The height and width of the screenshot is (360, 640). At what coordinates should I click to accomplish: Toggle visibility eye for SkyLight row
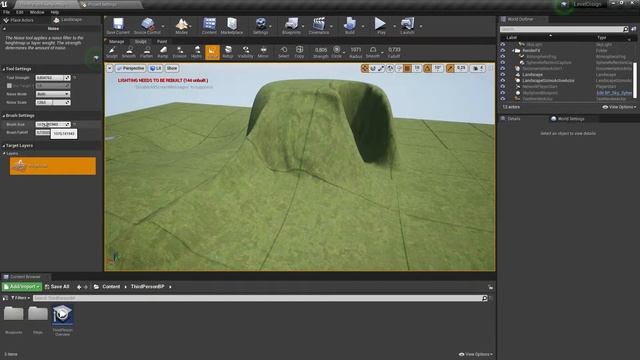503,44
